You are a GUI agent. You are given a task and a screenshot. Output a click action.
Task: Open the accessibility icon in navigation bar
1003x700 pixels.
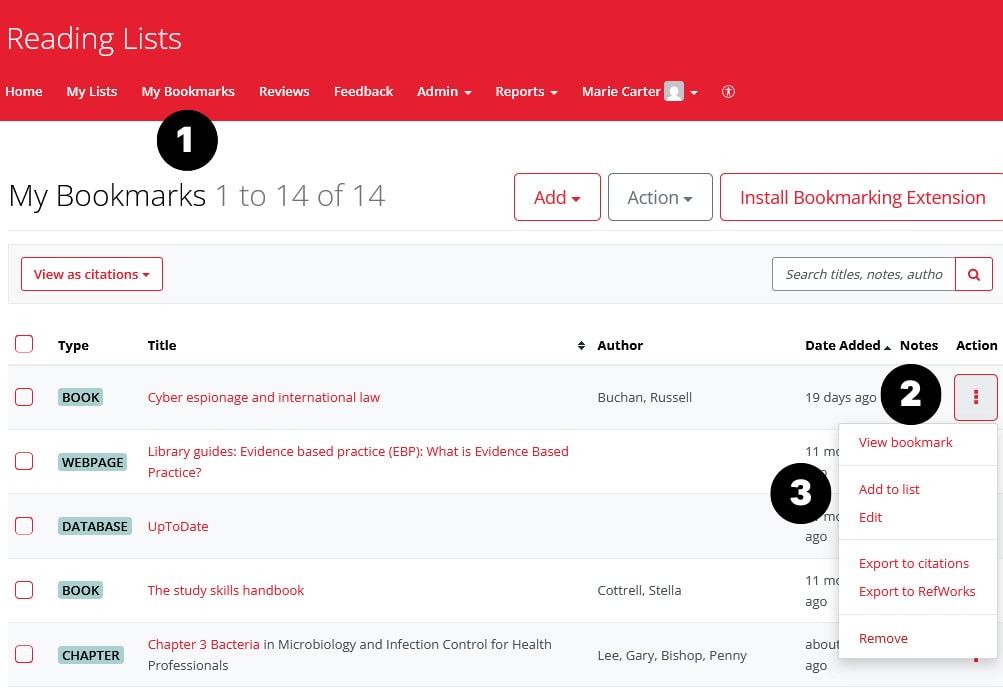click(x=728, y=92)
